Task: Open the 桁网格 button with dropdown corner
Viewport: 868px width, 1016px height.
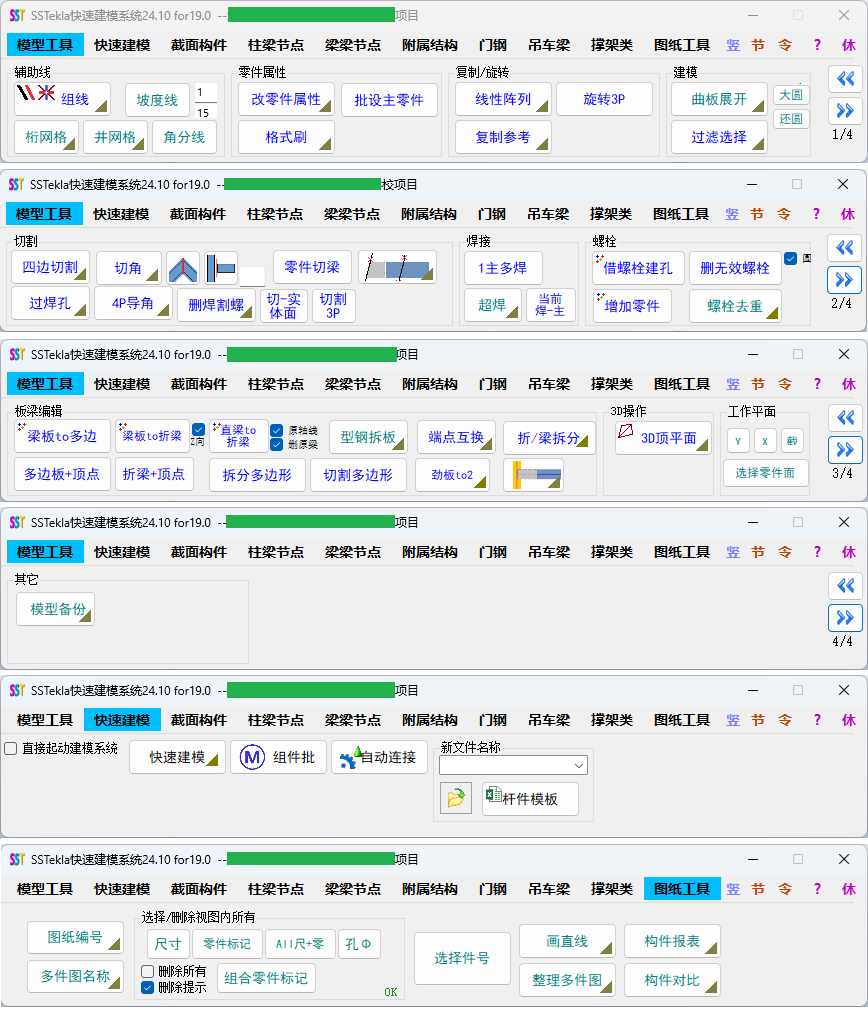Action: pyautogui.click(x=47, y=137)
